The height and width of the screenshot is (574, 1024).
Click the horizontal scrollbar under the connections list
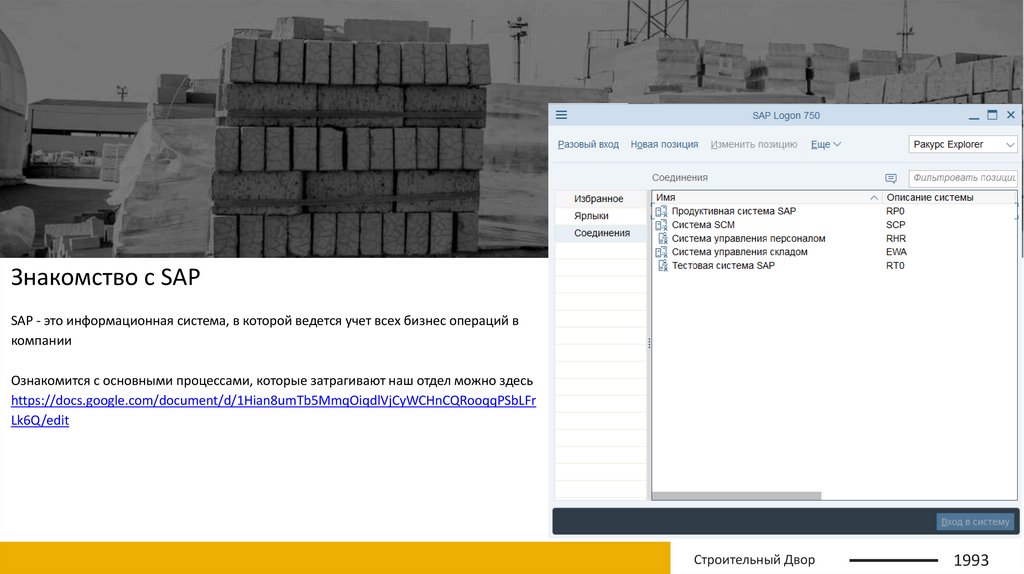tap(737, 495)
